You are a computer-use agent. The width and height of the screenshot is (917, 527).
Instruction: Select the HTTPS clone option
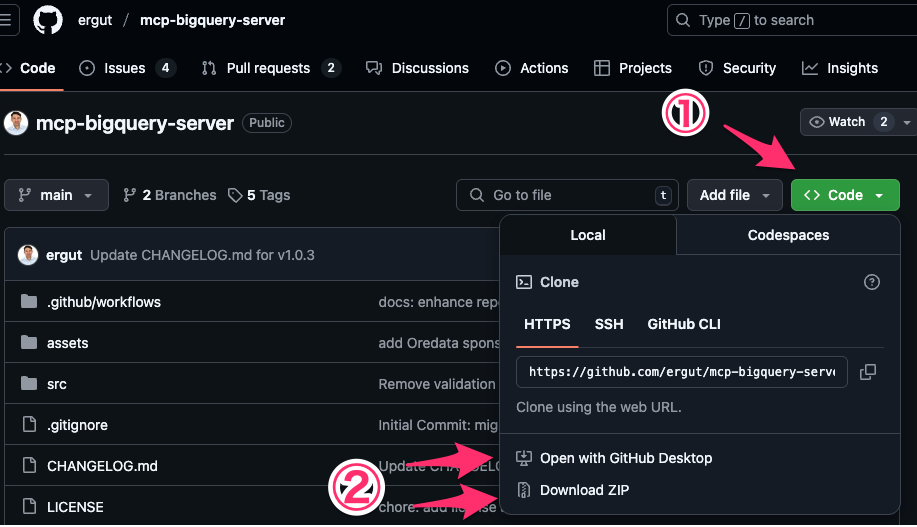click(547, 324)
